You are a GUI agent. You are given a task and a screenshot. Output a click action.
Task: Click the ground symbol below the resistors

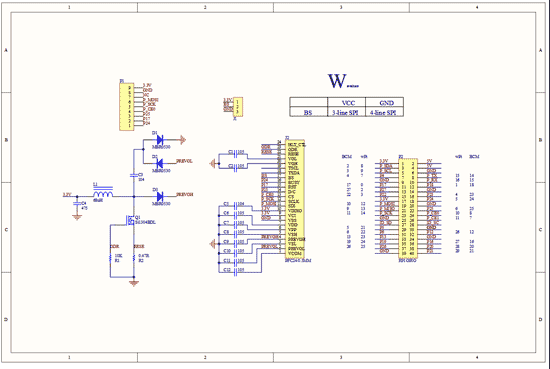(x=134, y=283)
